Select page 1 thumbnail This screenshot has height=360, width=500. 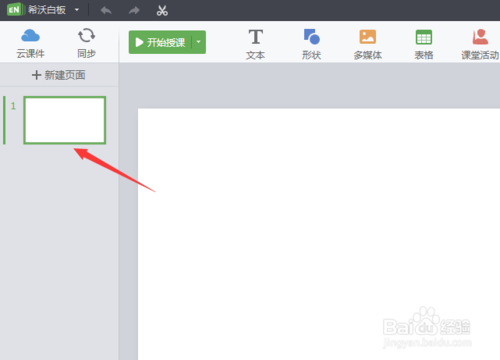(65, 120)
